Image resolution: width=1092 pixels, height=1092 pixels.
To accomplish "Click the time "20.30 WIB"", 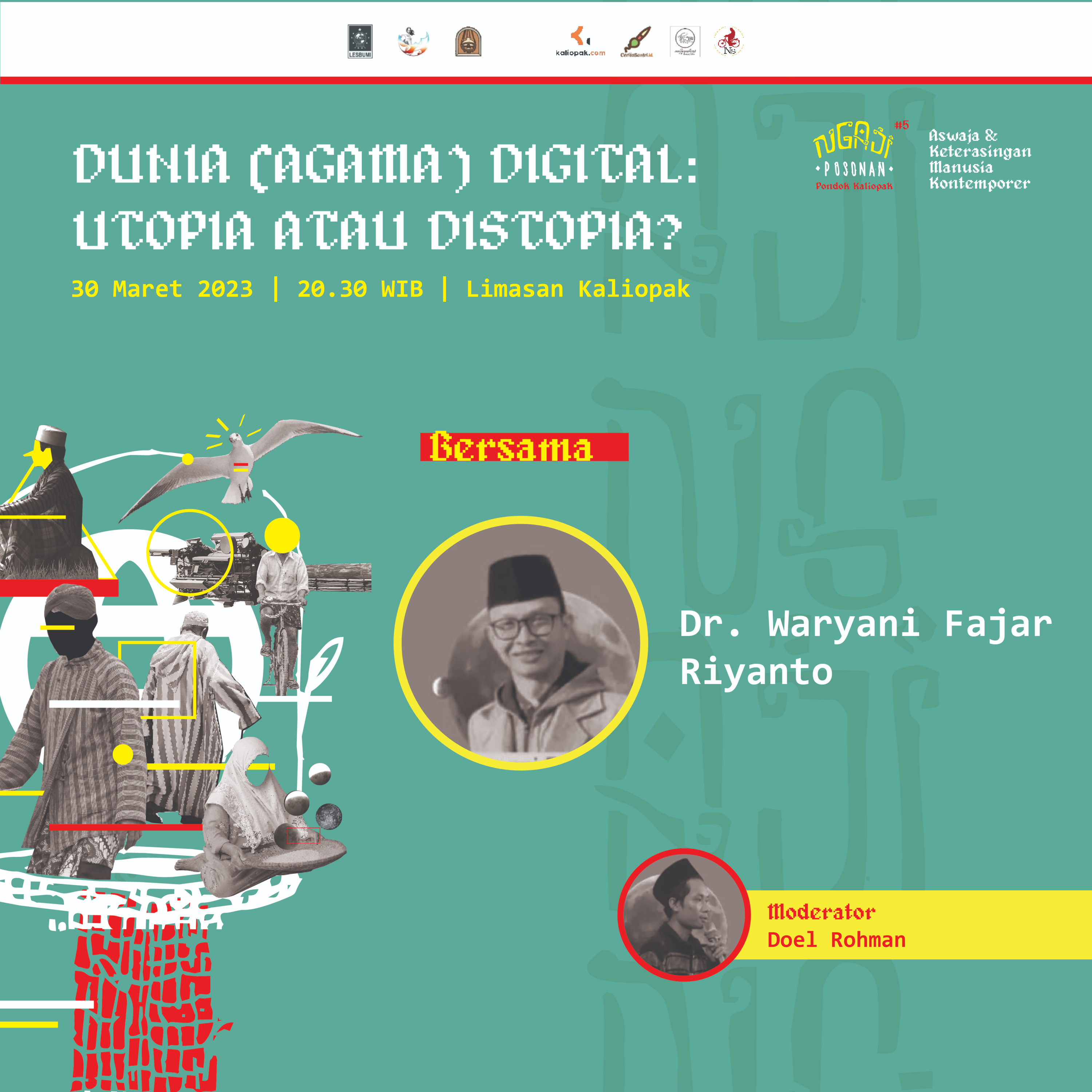I will coord(360,289).
